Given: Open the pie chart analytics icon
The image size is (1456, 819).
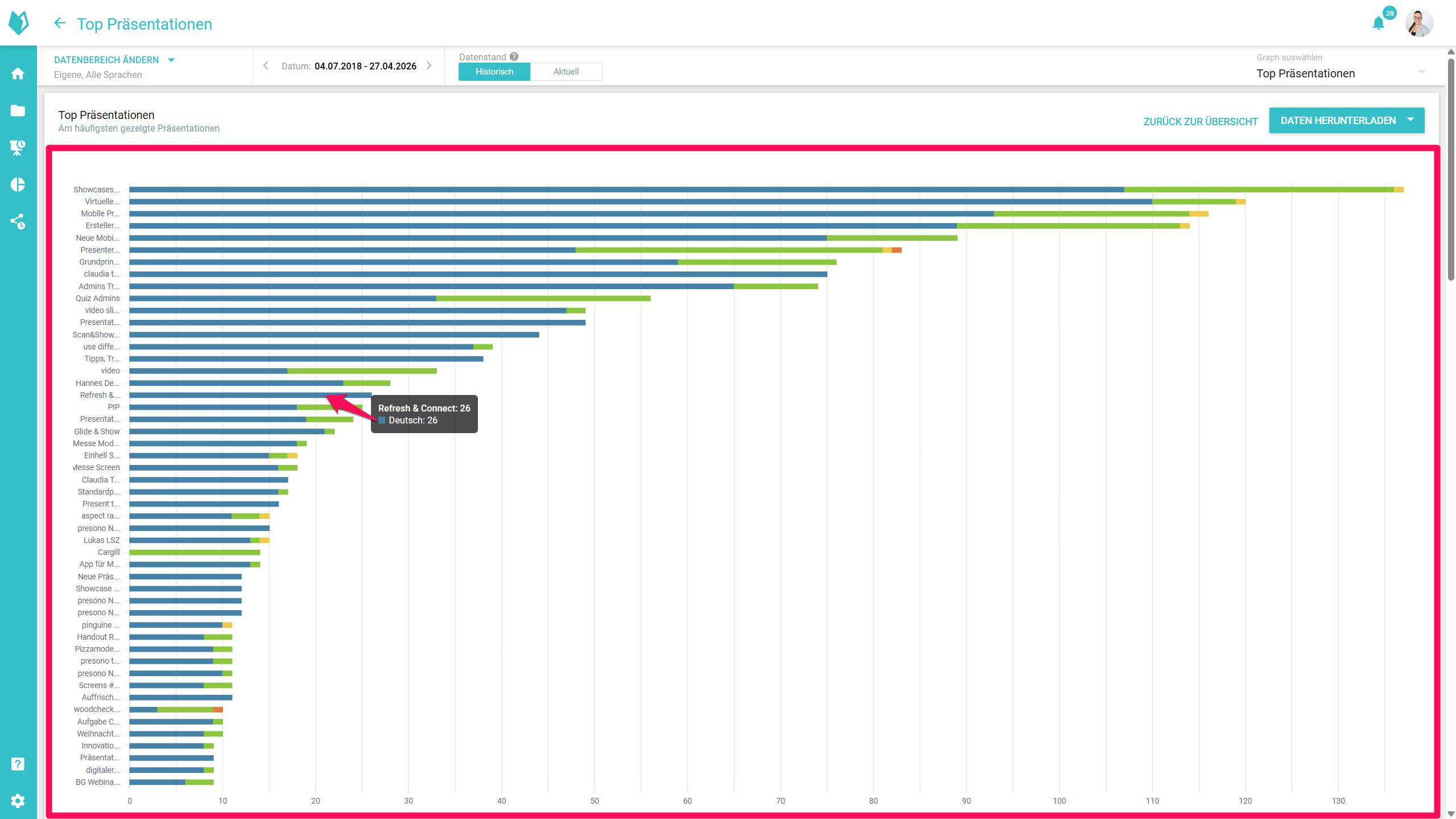Looking at the screenshot, I should pyautogui.click(x=18, y=184).
